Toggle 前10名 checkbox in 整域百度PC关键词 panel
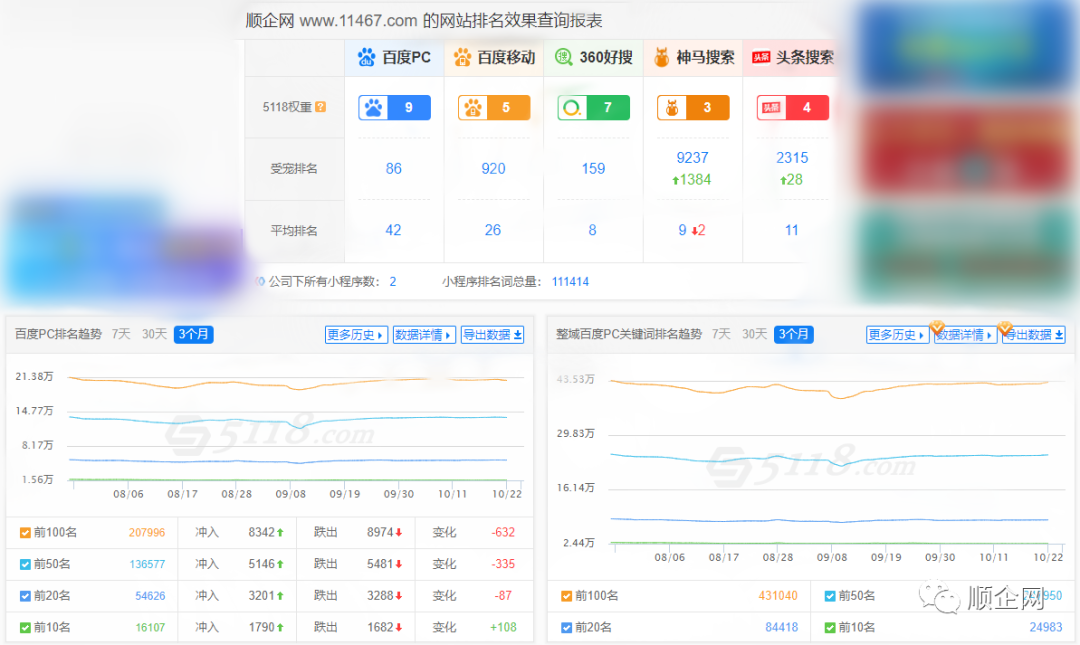This screenshot has height=645, width=1080. point(830,628)
